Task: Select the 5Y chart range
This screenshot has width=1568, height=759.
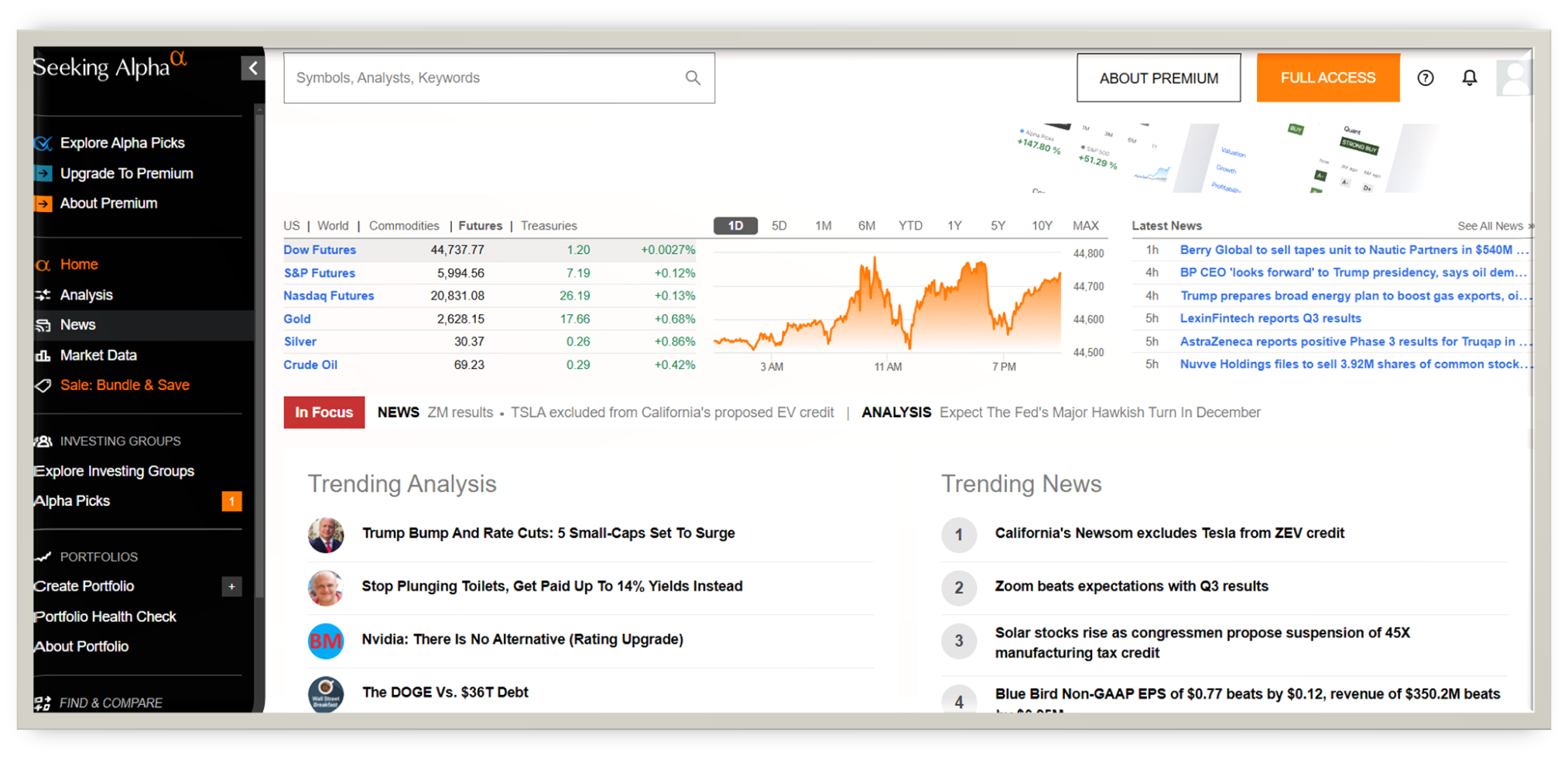Action: tap(998, 226)
